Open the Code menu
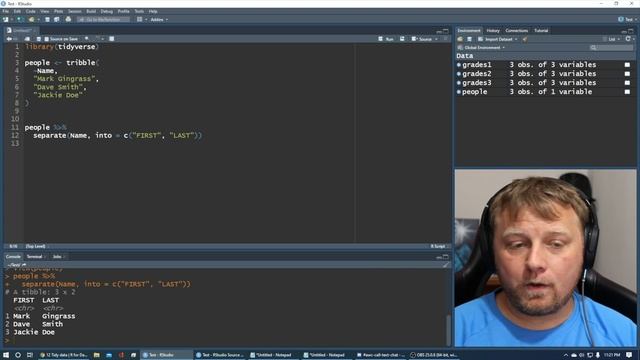The width and height of the screenshot is (640, 360). pyautogui.click(x=31, y=11)
